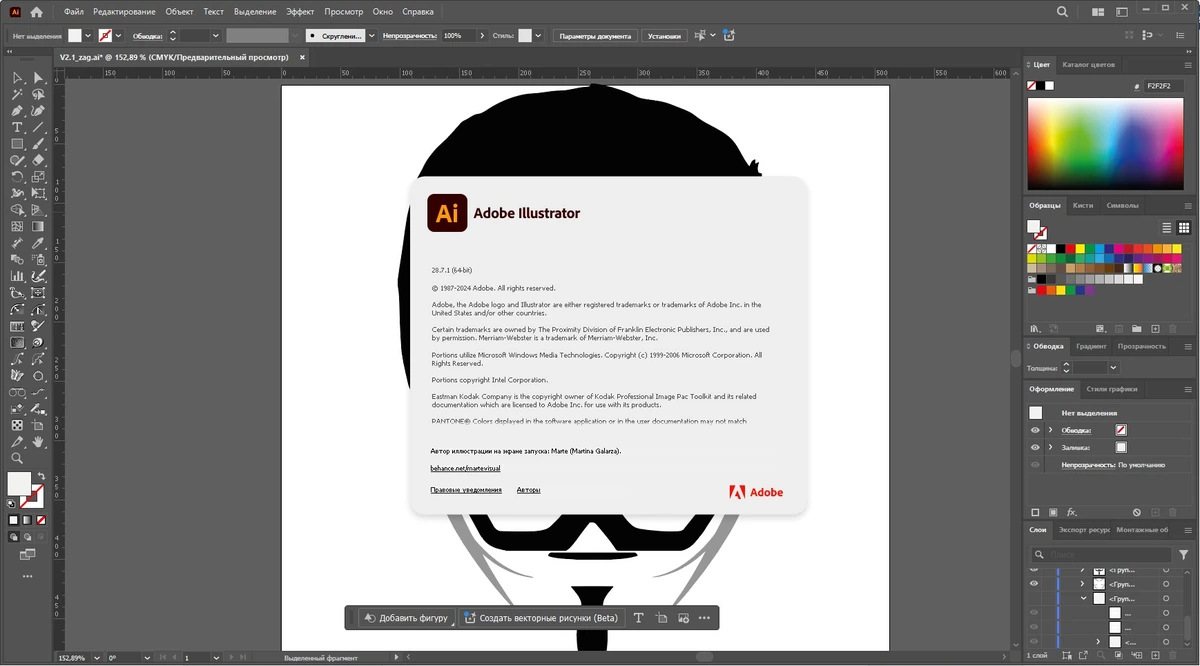Screen dimensions: 1200x666
Task: Click the filter funnel in Layers panel
Action: click(x=1185, y=554)
